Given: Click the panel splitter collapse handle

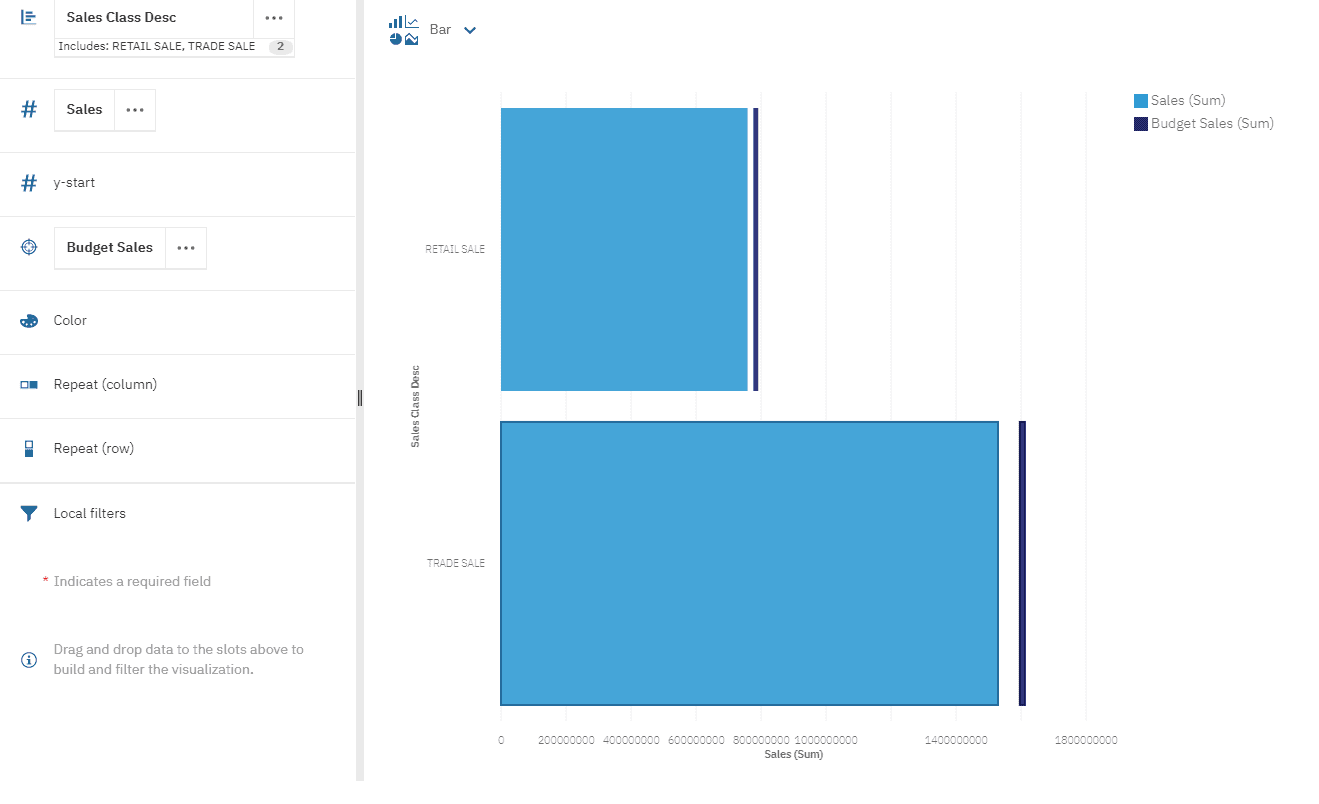Looking at the screenshot, I should click(360, 398).
